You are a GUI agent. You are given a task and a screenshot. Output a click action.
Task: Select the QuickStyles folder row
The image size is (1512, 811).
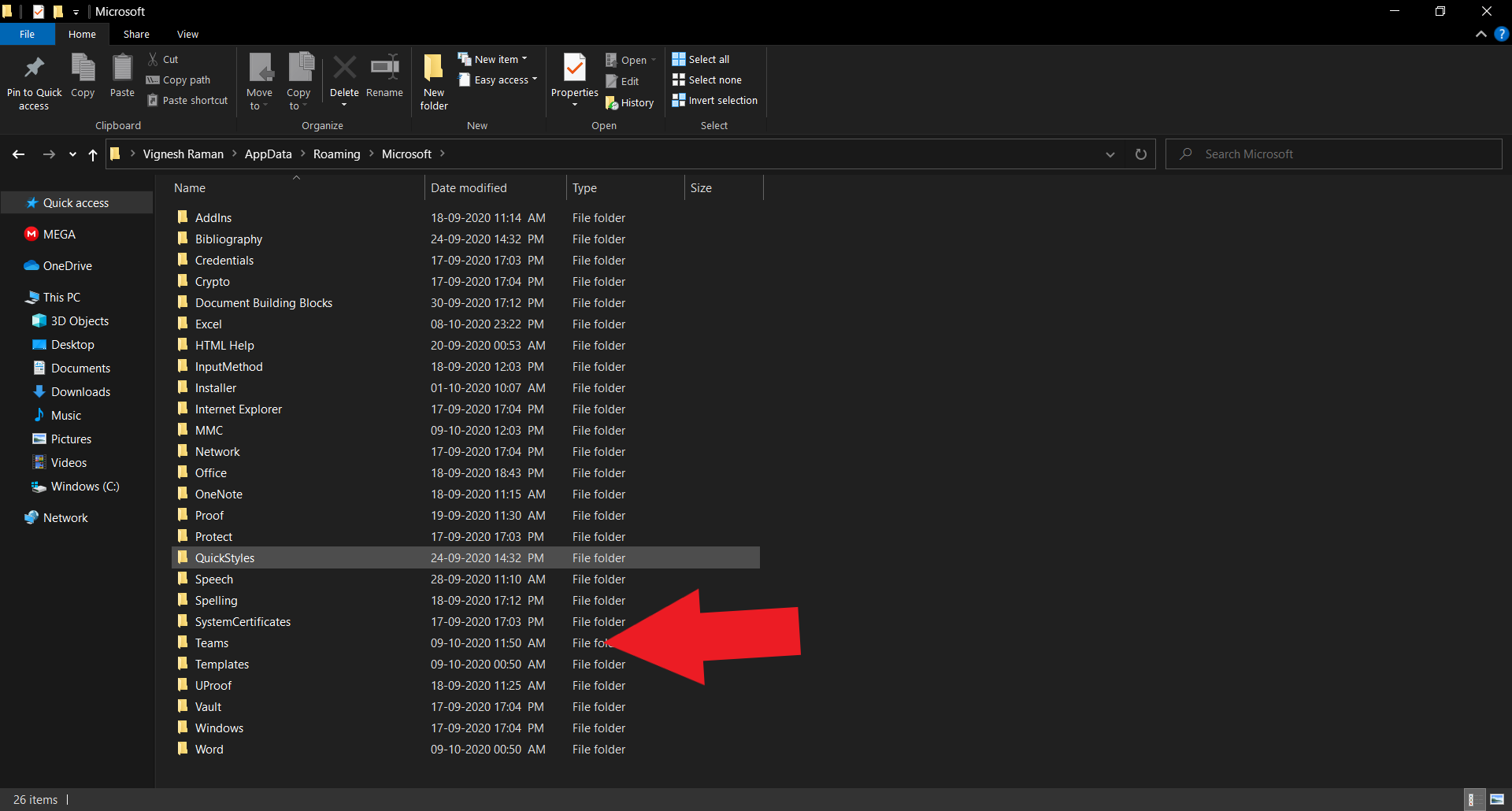465,557
